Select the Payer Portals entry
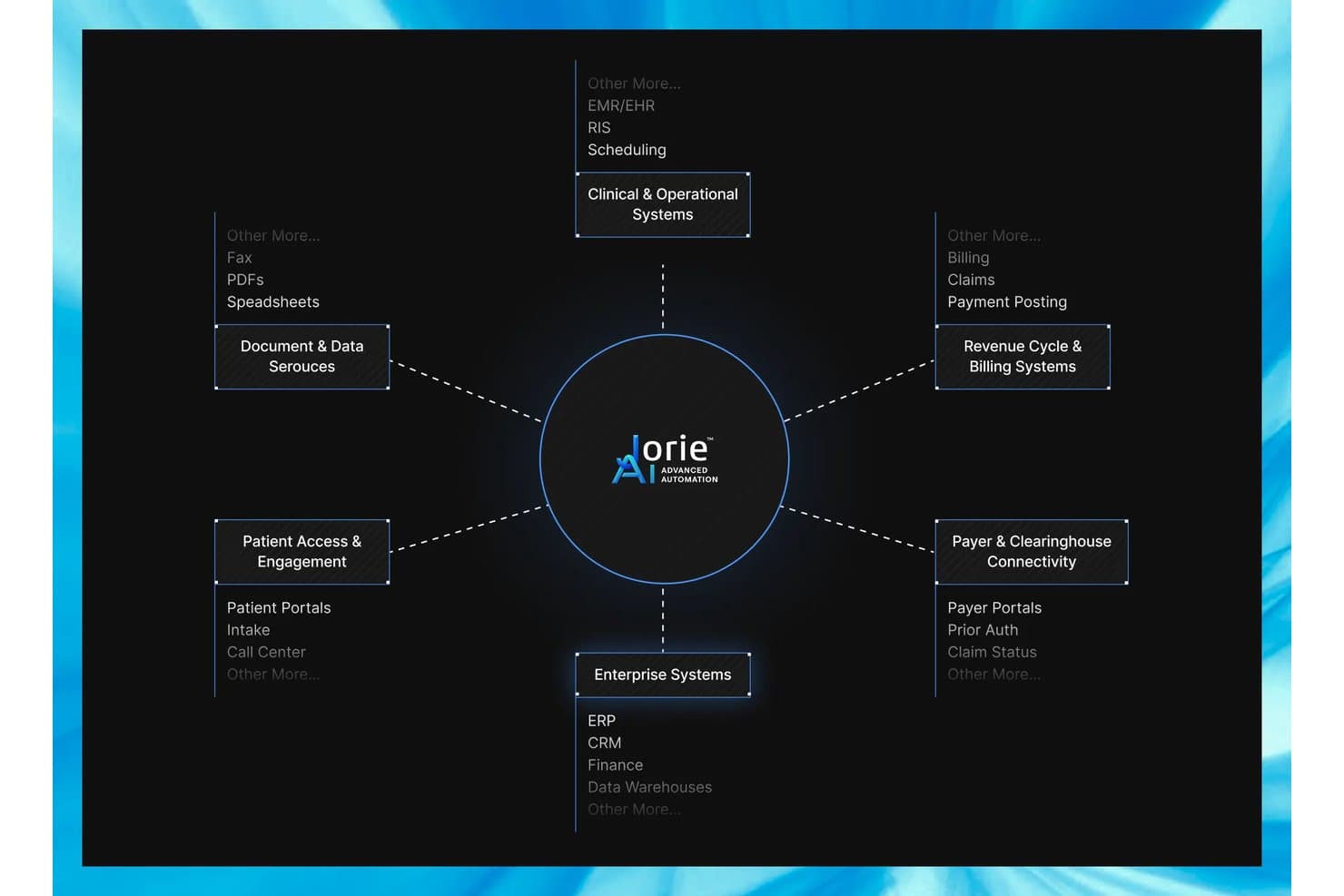 994,608
